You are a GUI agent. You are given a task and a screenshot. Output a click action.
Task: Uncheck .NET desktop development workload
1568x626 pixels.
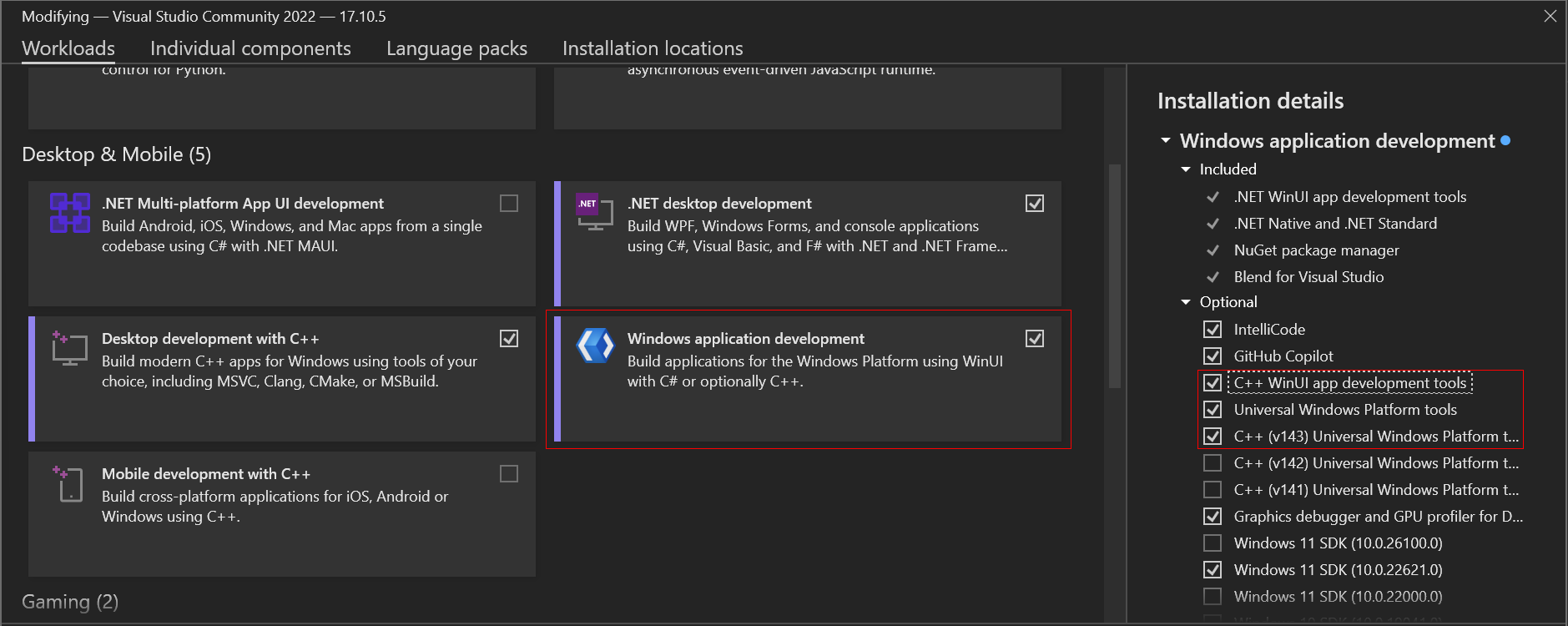1035,204
